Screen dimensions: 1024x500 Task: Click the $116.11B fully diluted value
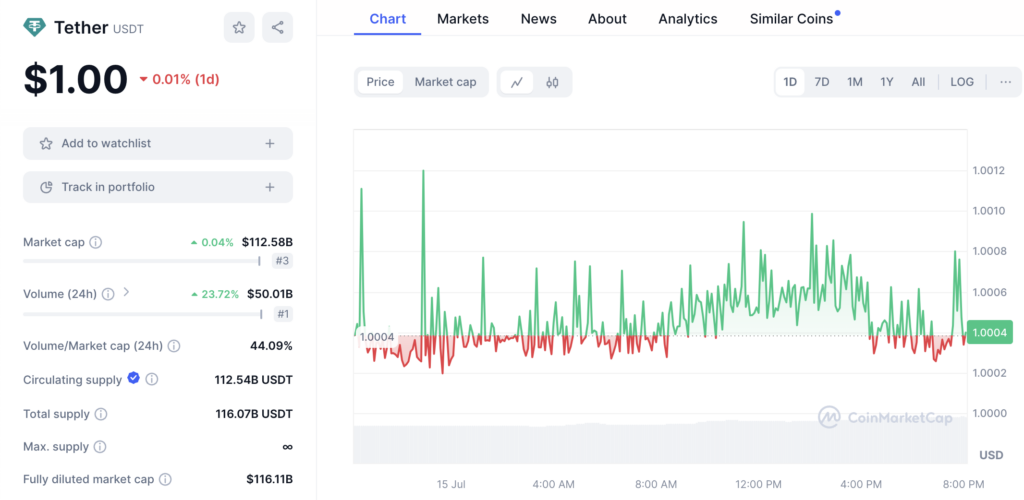tap(269, 480)
